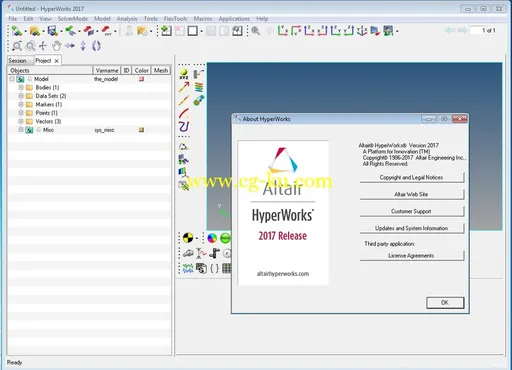Click the Save Session disk icon

click(52, 31)
